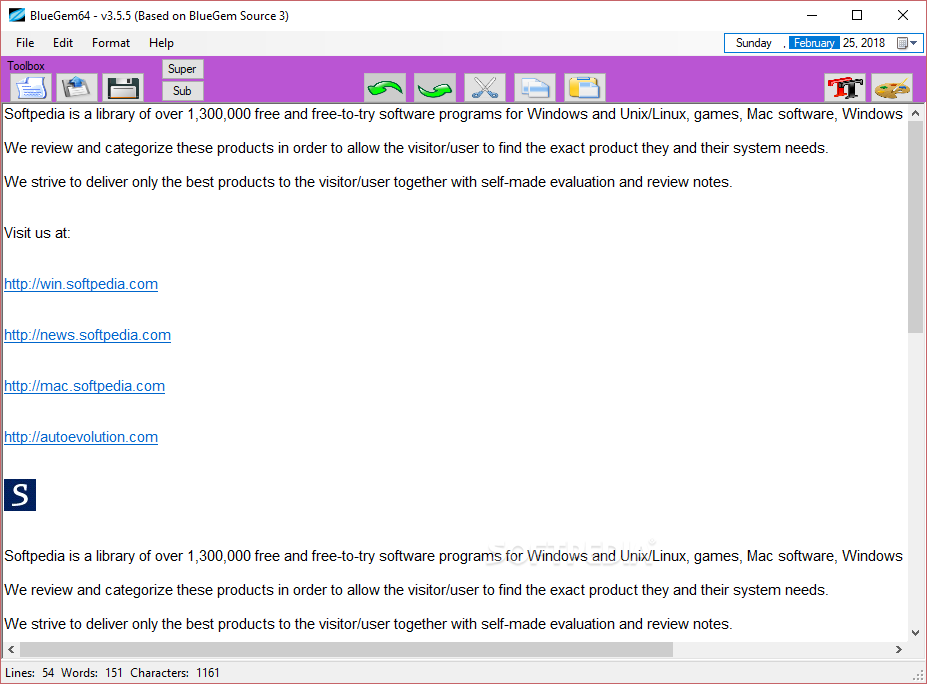Open the Format menu
The width and height of the screenshot is (927, 684).
pos(111,43)
